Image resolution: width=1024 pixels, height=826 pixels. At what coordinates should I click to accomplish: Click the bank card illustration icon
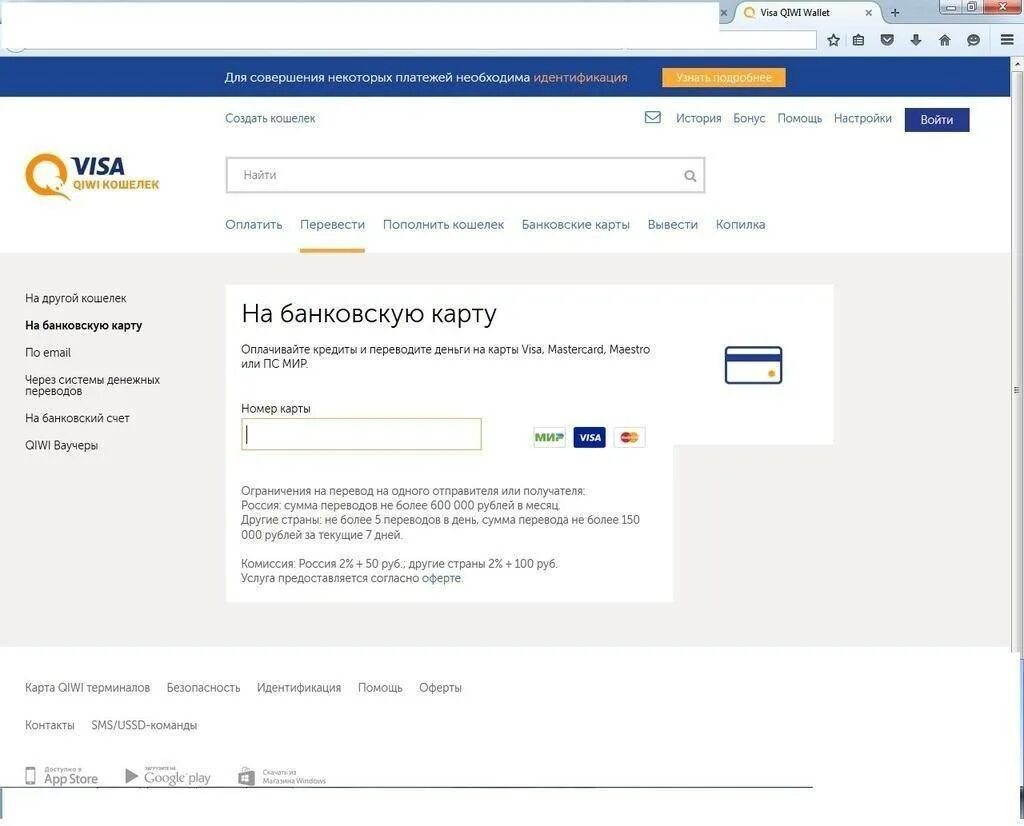click(x=753, y=365)
